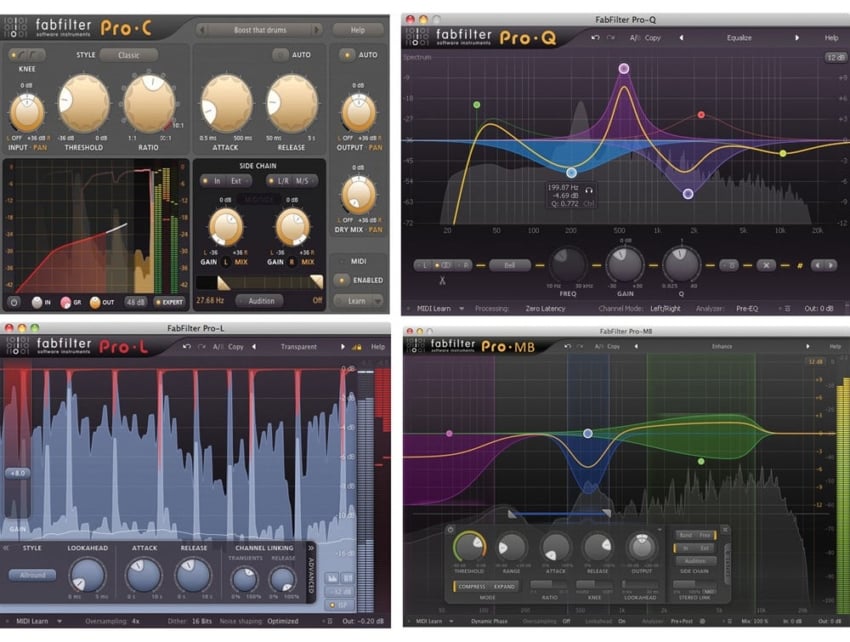The height and width of the screenshot is (642, 850).
Task: Click the Pro-Q undo arrow icon
Action: [596, 37]
